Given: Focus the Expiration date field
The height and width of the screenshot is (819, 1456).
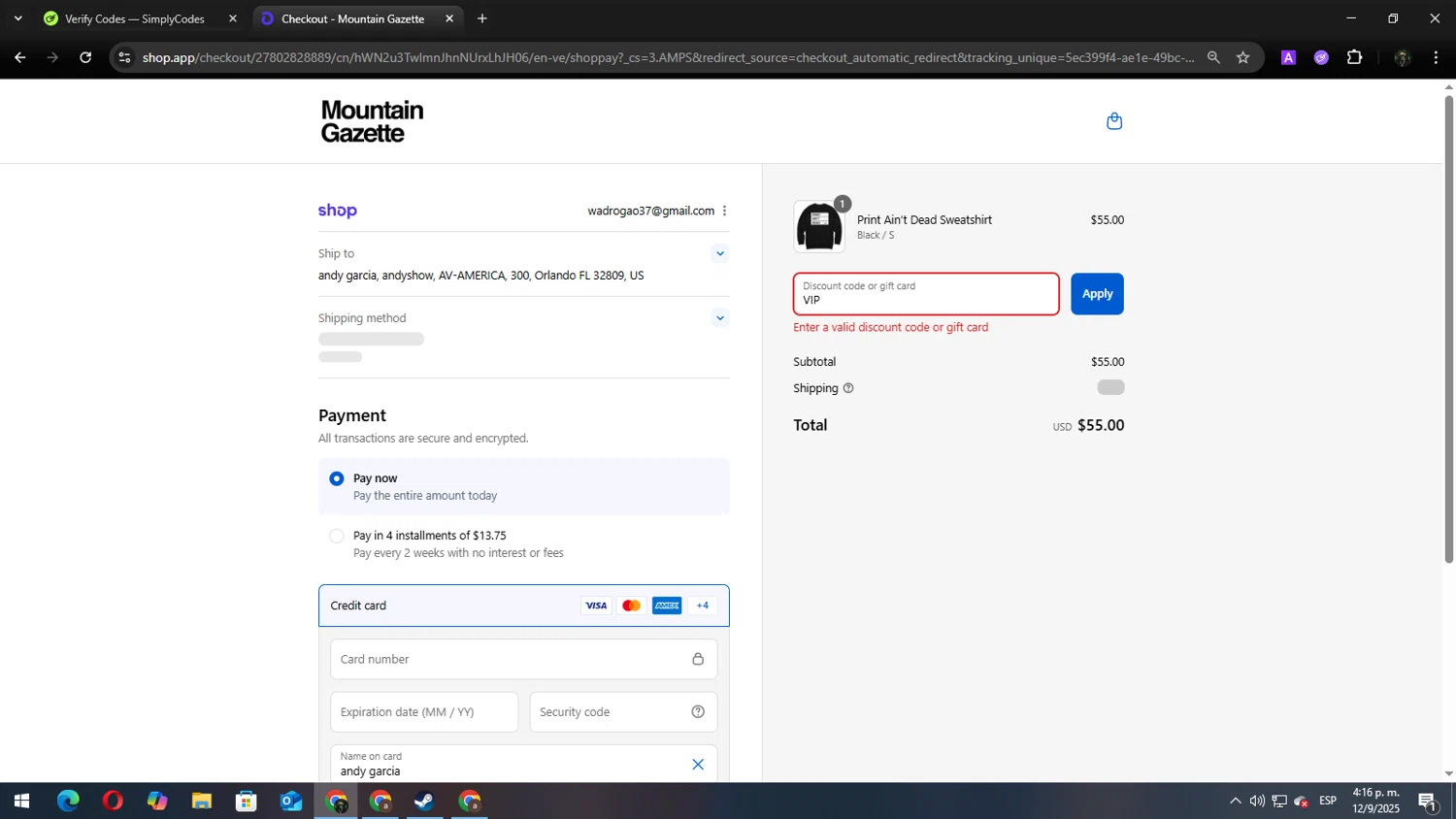Looking at the screenshot, I should [424, 712].
